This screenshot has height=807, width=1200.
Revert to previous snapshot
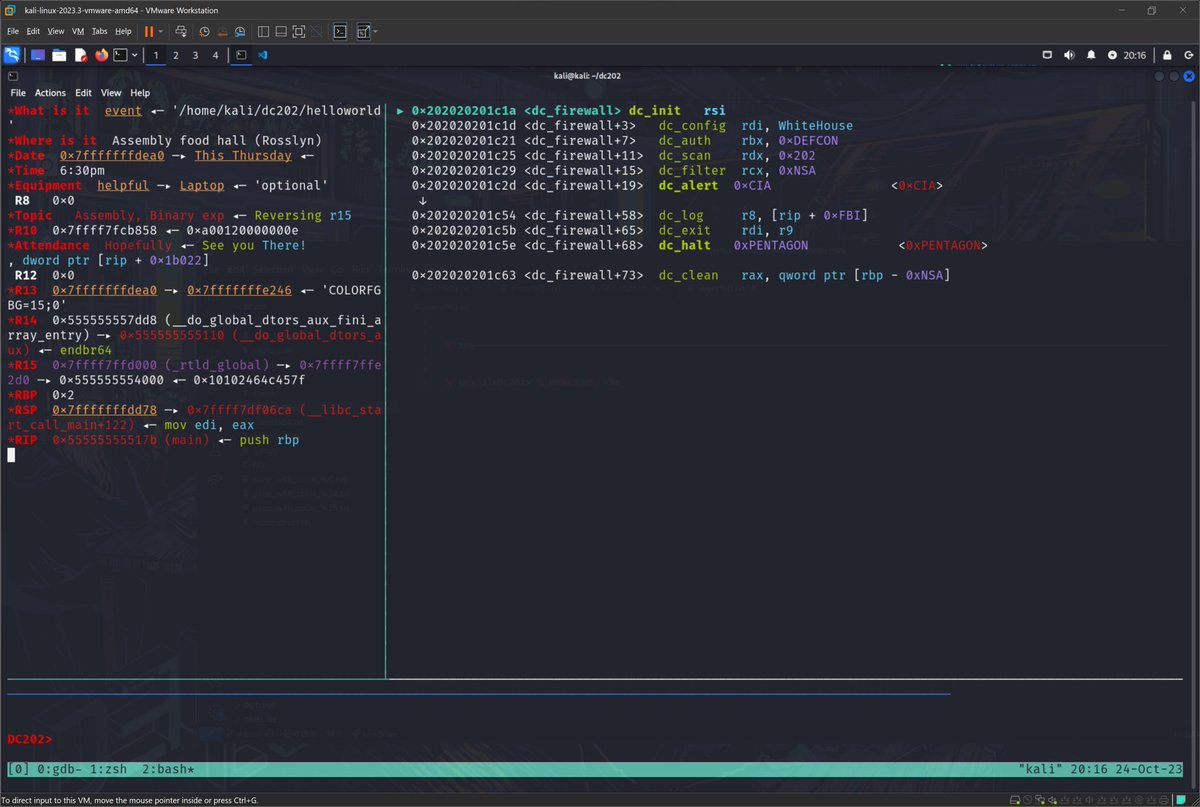coord(222,31)
